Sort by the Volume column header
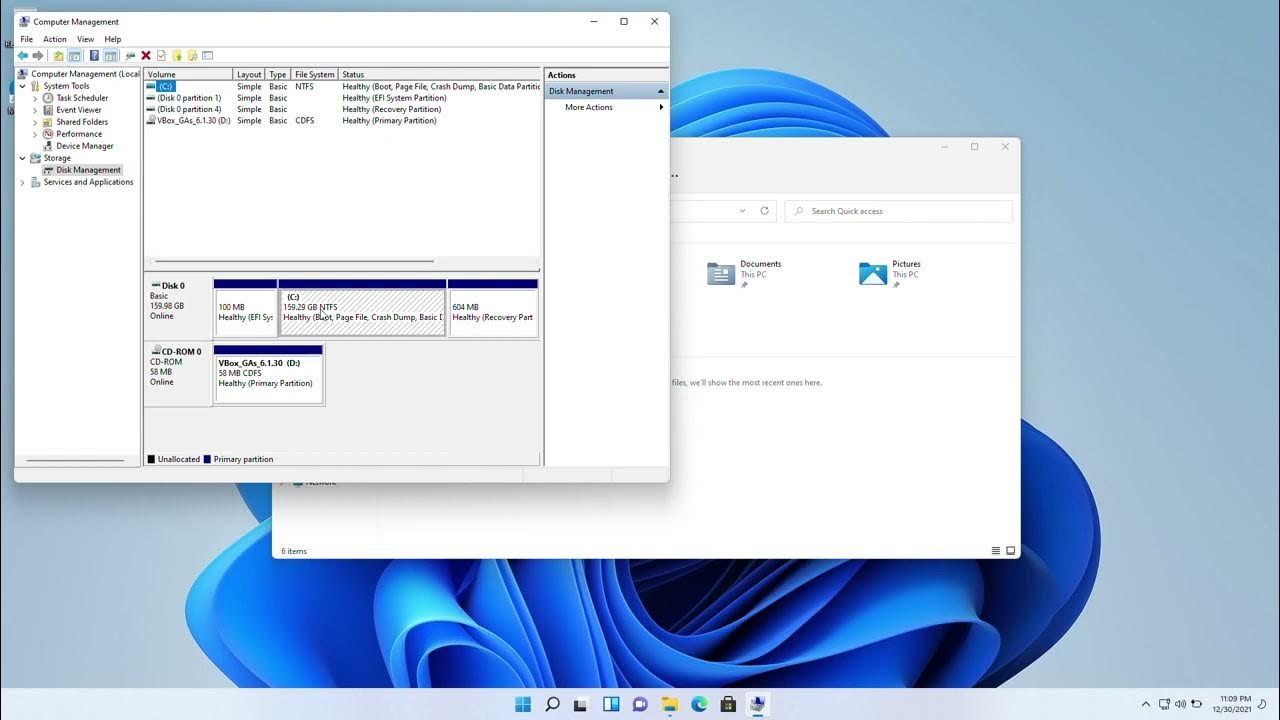The width and height of the screenshot is (1280, 720). 189,74
